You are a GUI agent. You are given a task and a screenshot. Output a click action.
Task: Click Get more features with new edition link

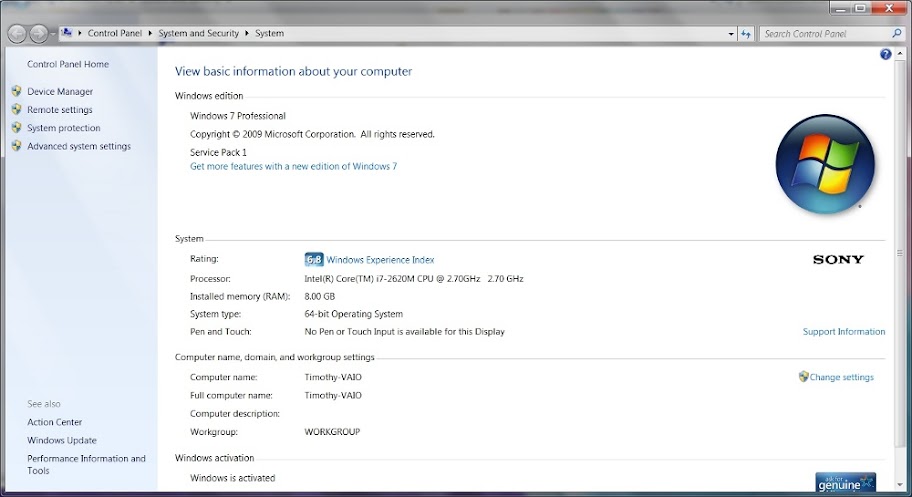293,166
